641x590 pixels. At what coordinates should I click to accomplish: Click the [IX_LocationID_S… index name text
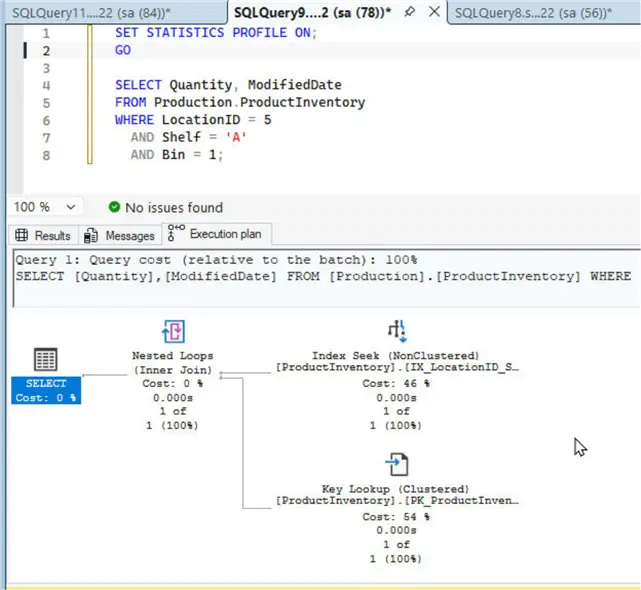pyautogui.click(x=462, y=367)
